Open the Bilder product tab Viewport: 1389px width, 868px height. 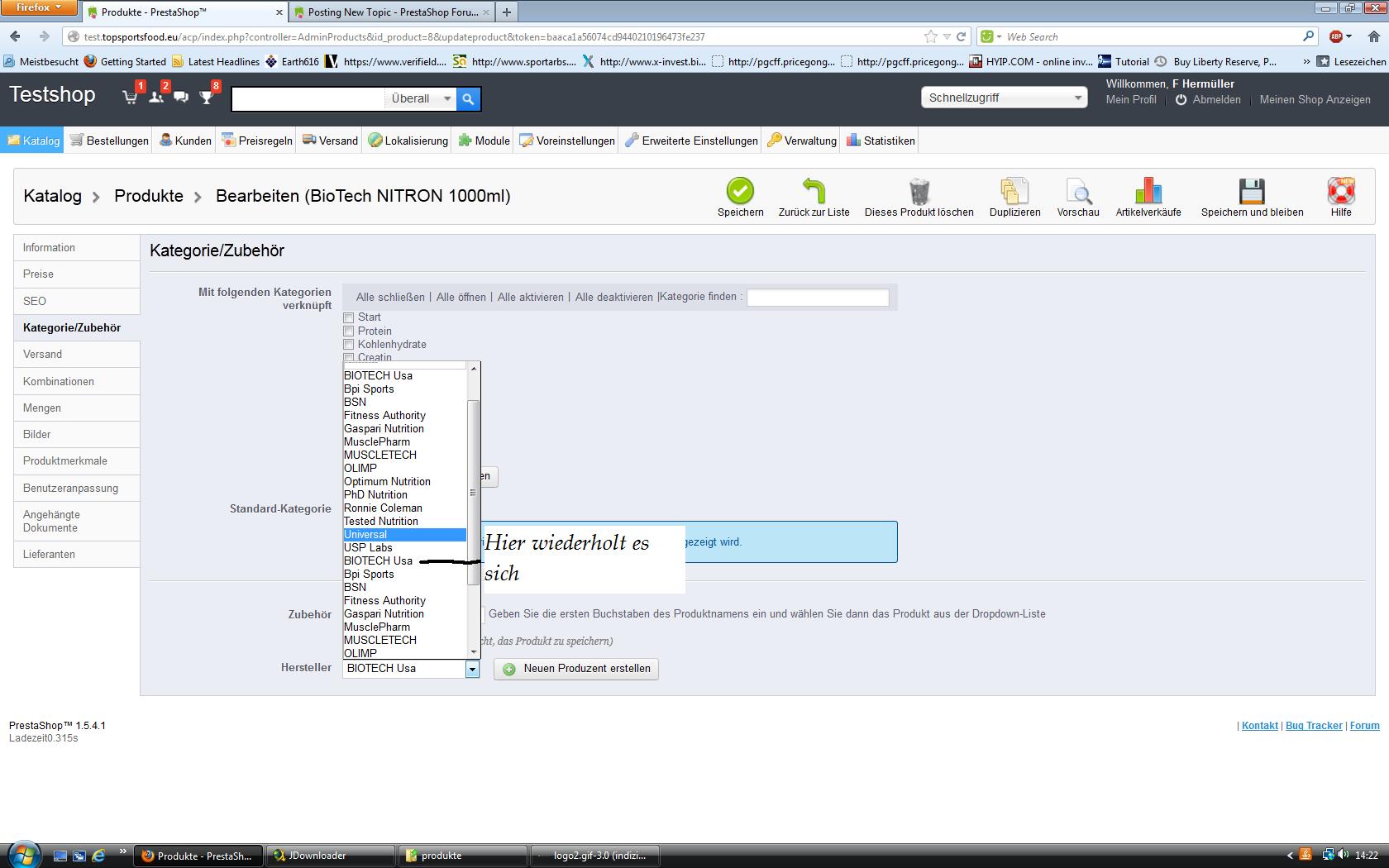(x=77, y=435)
